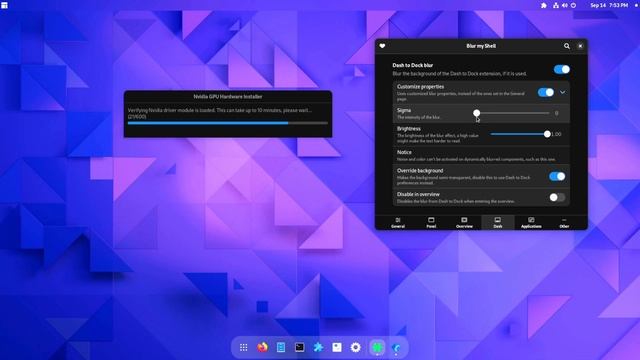Collapse the Customize properties chevron
Screen dimensions: 640x360
[x=562, y=92]
